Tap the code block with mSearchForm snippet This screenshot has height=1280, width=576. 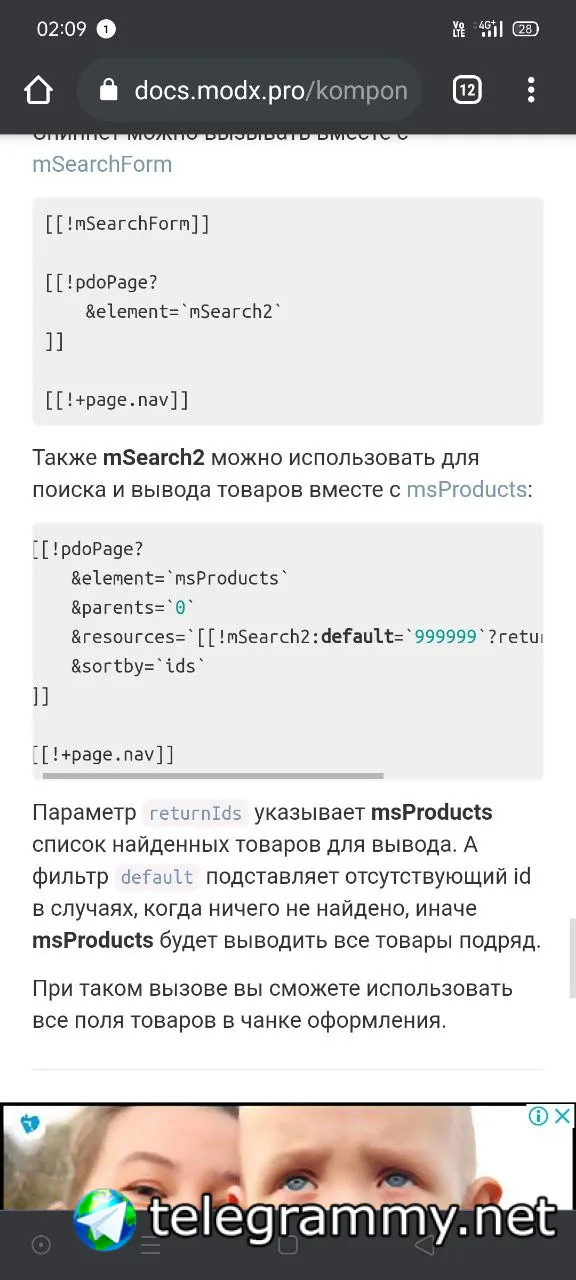point(288,311)
